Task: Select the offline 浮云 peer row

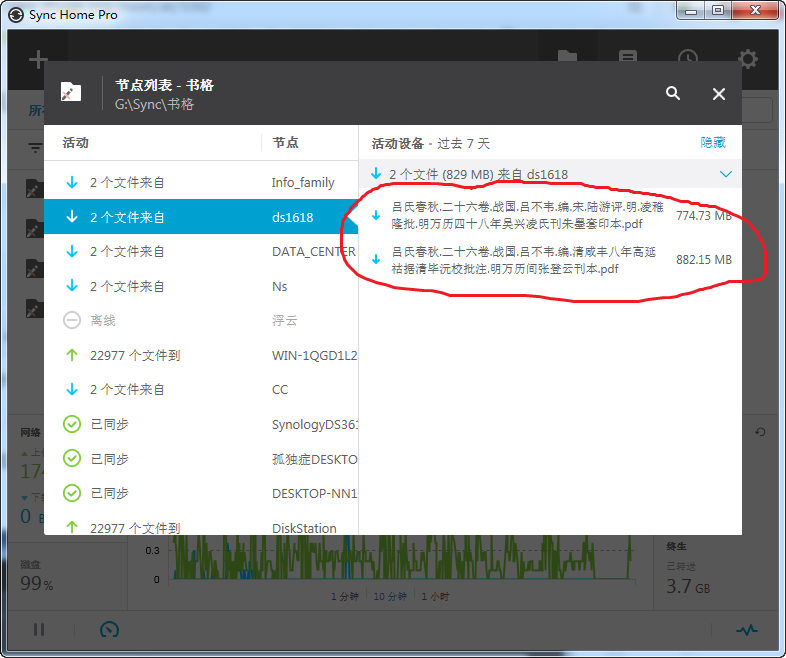Action: (200, 320)
